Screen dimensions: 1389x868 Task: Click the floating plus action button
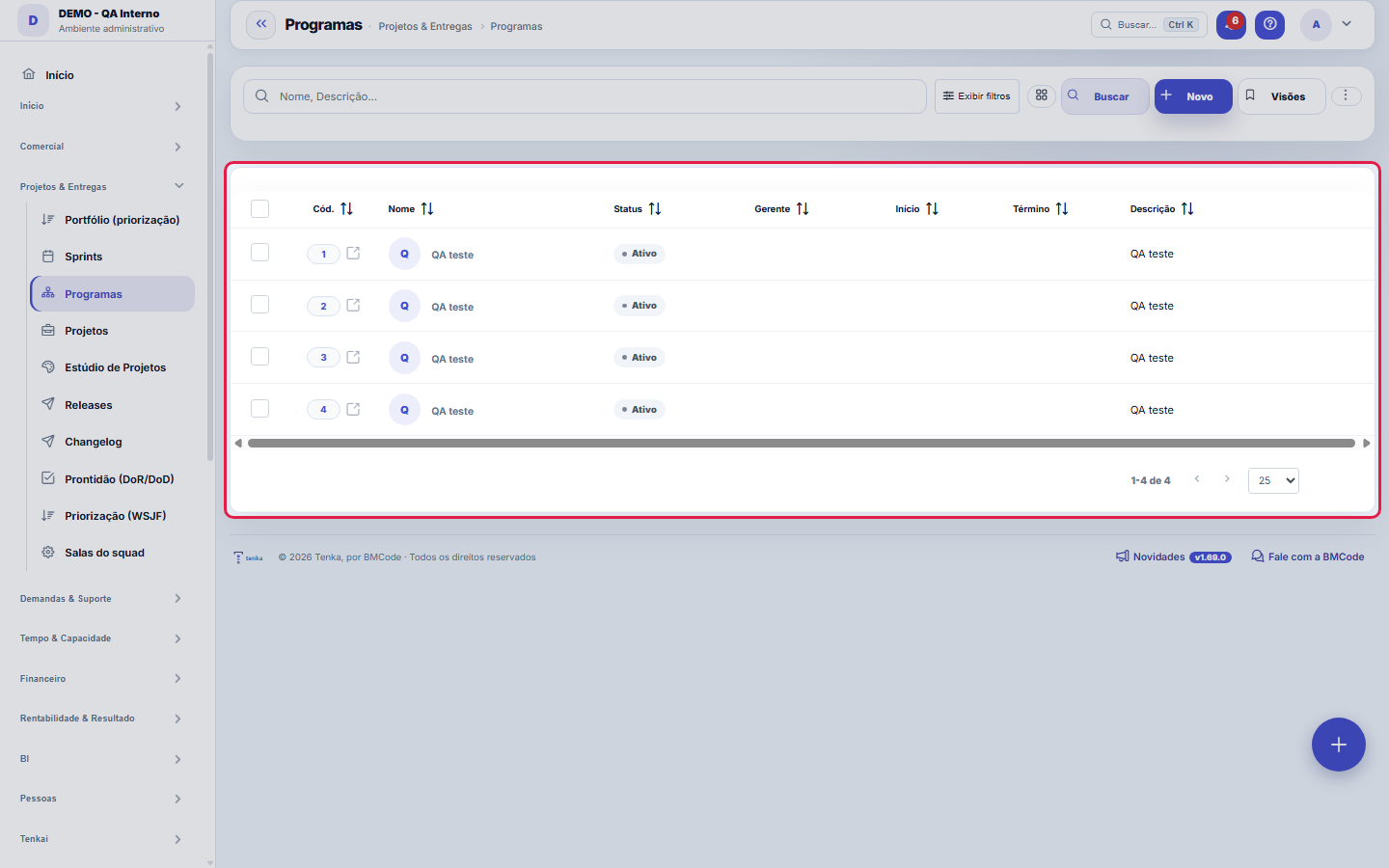pos(1338,745)
